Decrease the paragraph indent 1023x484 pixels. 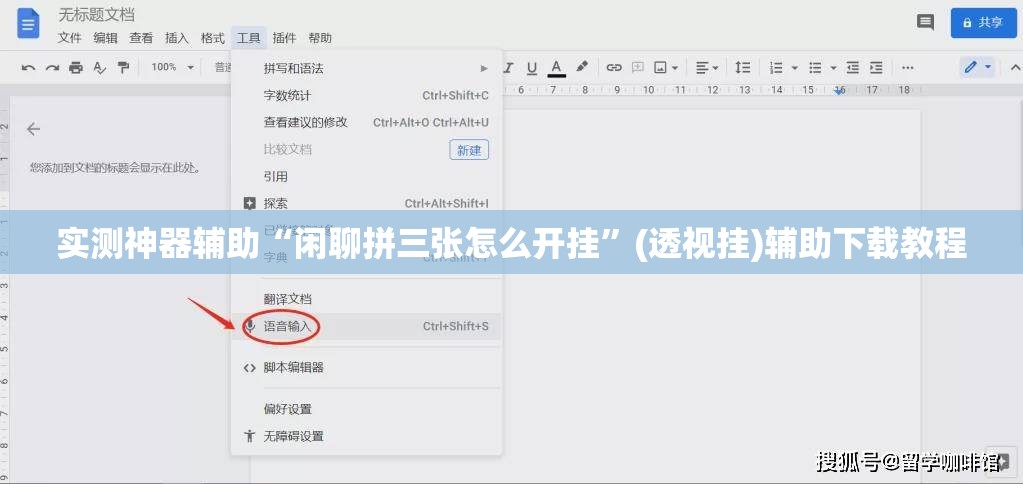pos(852,67)
